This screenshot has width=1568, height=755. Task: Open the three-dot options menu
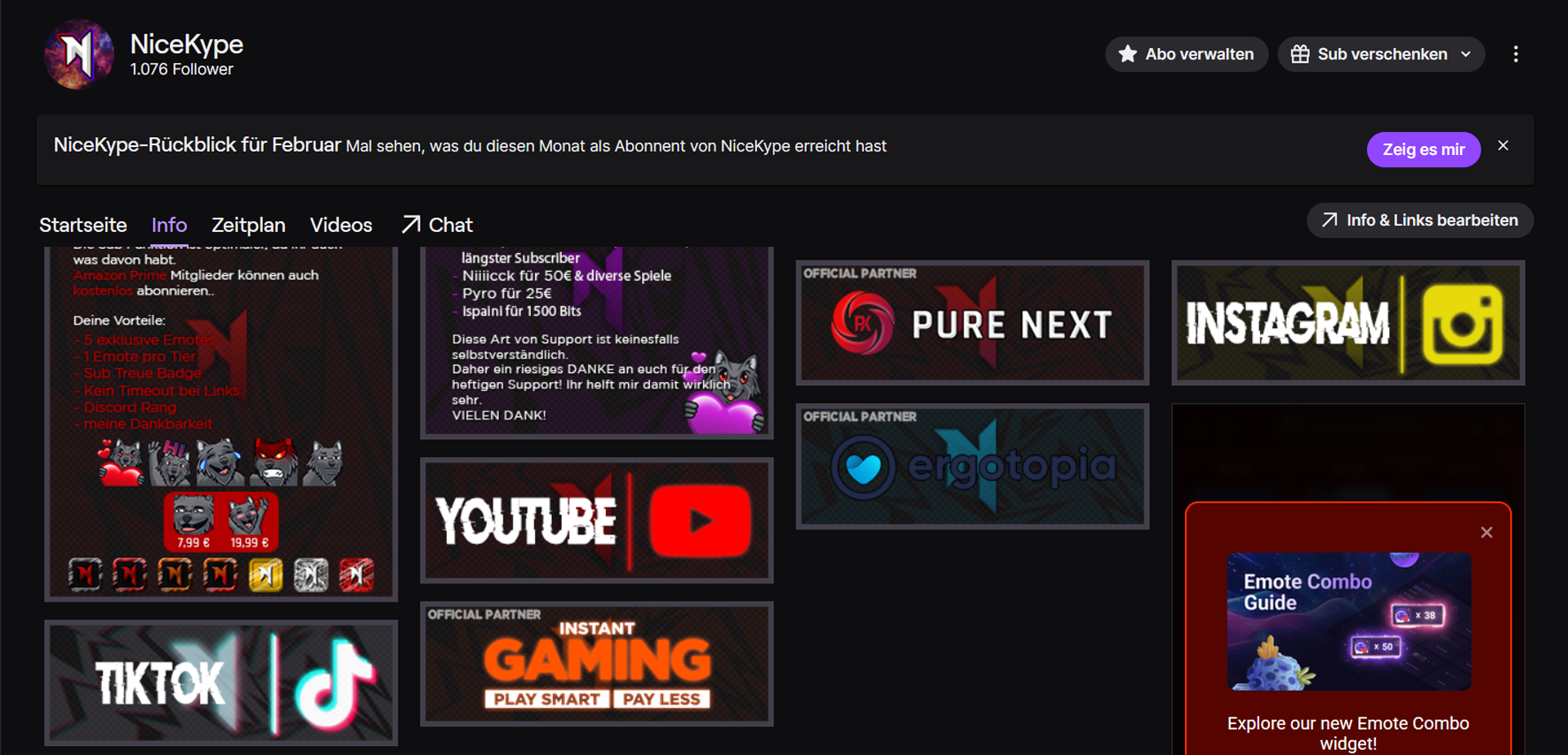(1516, 54)
